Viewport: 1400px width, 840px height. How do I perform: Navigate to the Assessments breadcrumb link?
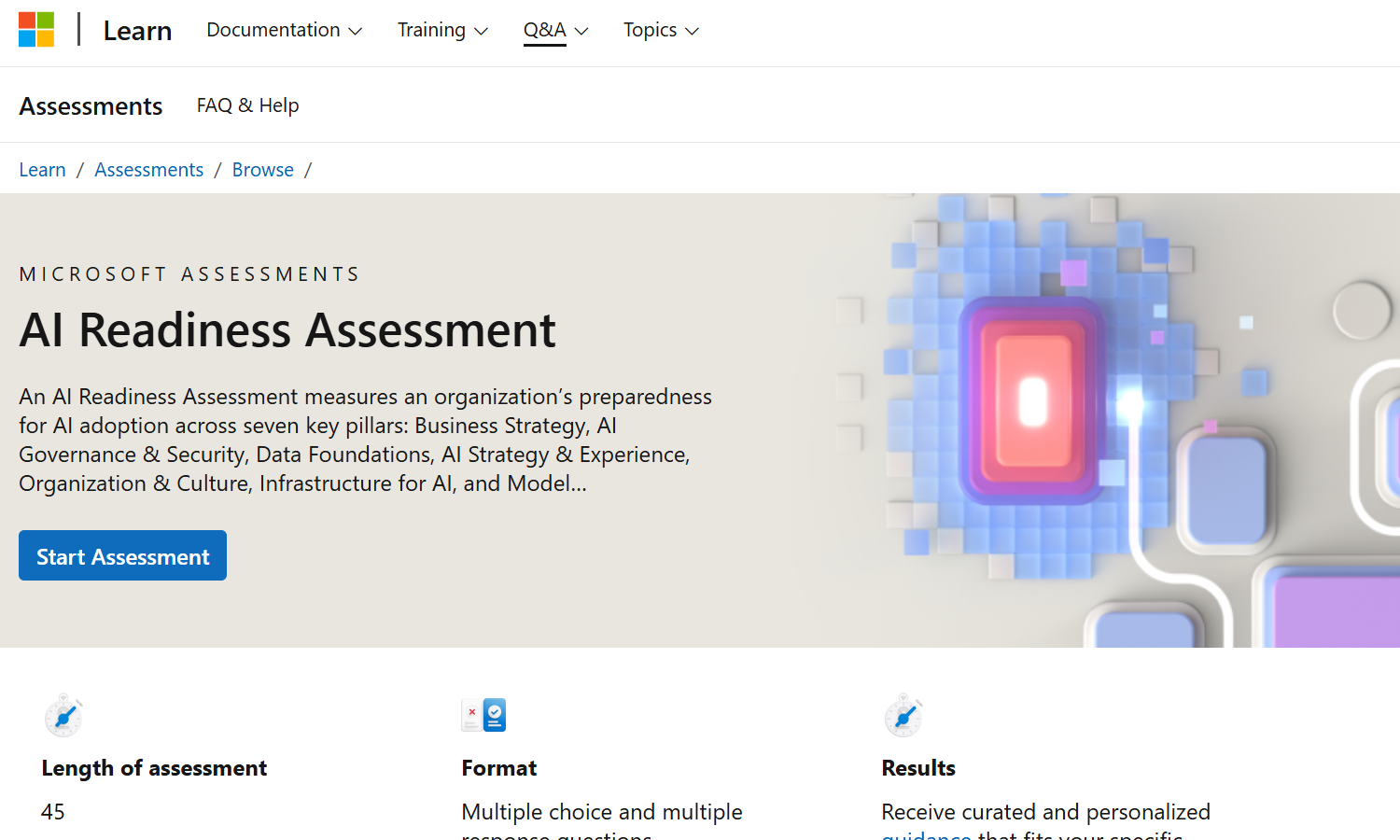pos(148,170)
